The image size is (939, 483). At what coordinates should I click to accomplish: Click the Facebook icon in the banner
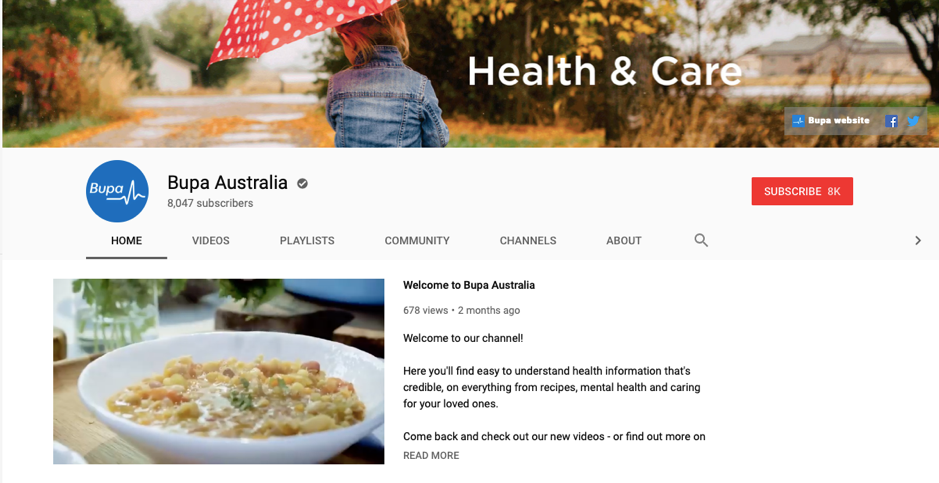coord(891,121)
